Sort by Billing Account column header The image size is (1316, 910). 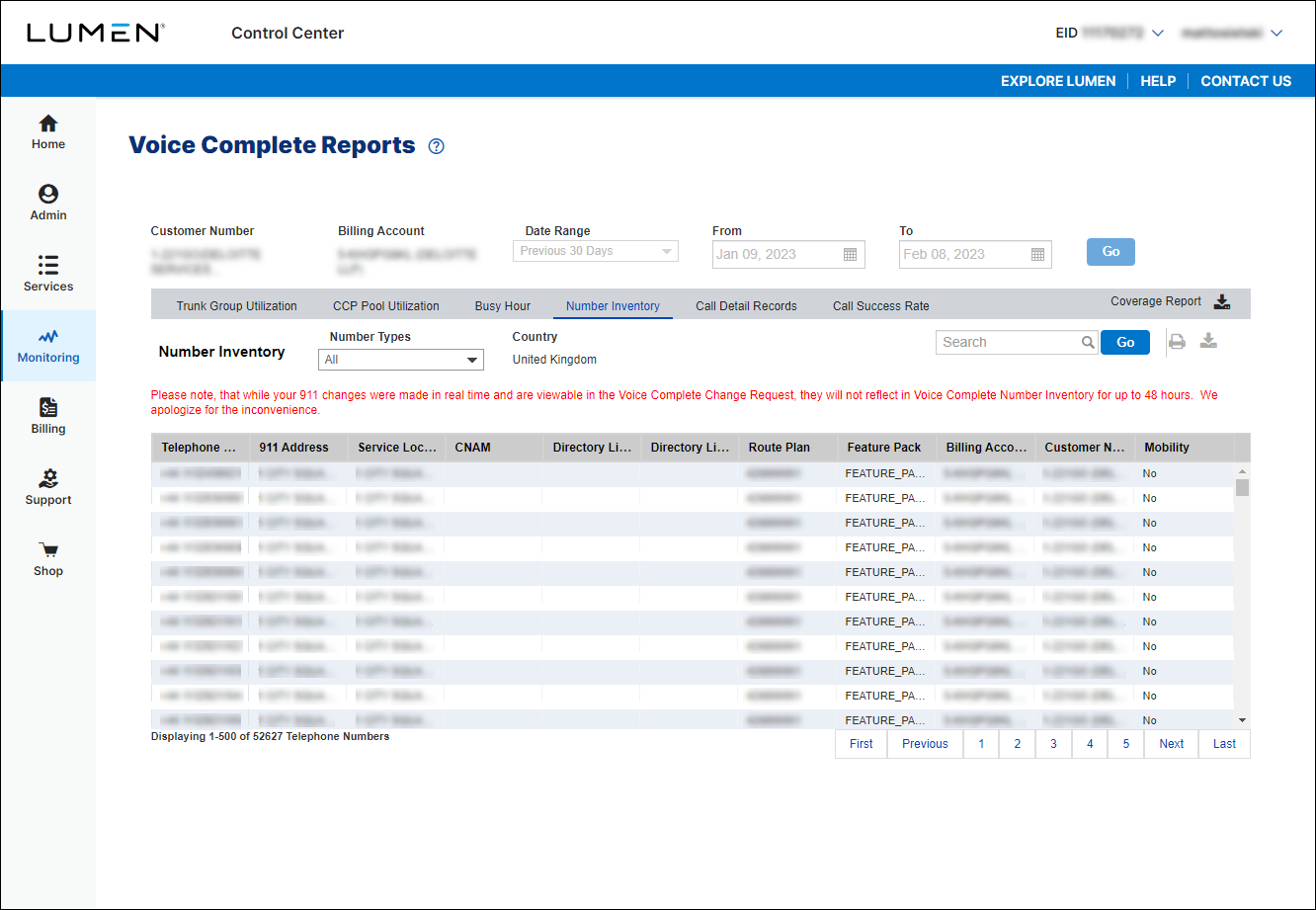(x=985, y=448)
